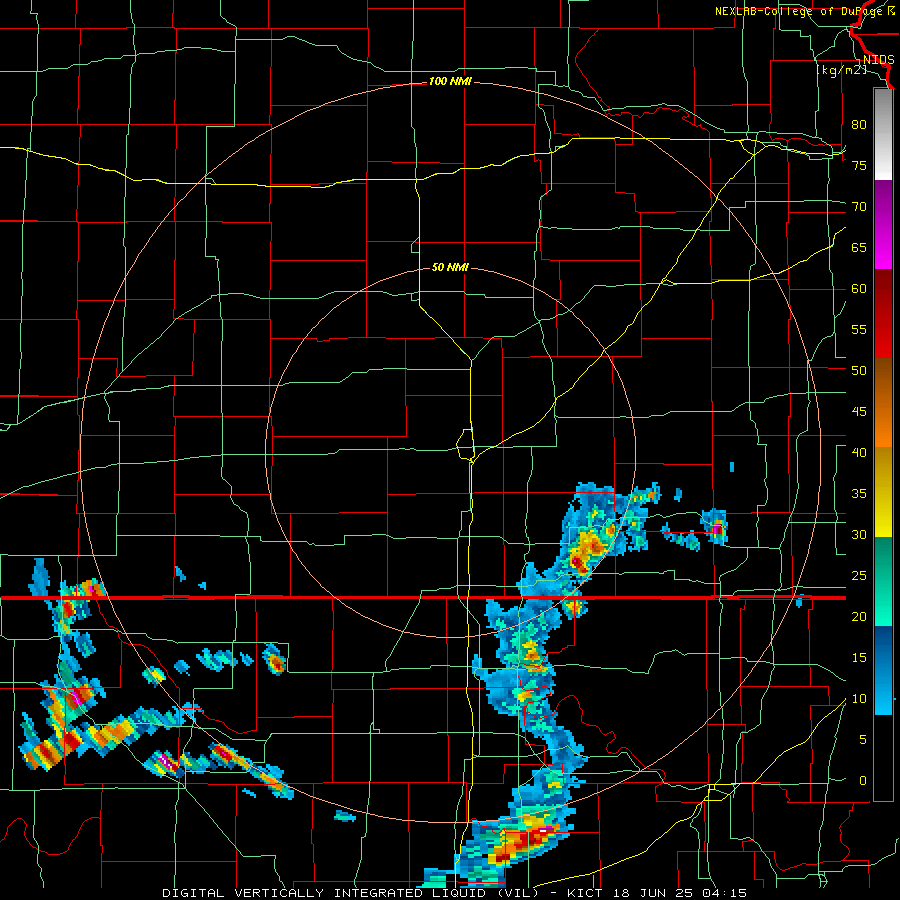This screenshot has width=900, height=900.
Task: Click the "NIDS" label above the color scale
Action: [x=878, y=60]
